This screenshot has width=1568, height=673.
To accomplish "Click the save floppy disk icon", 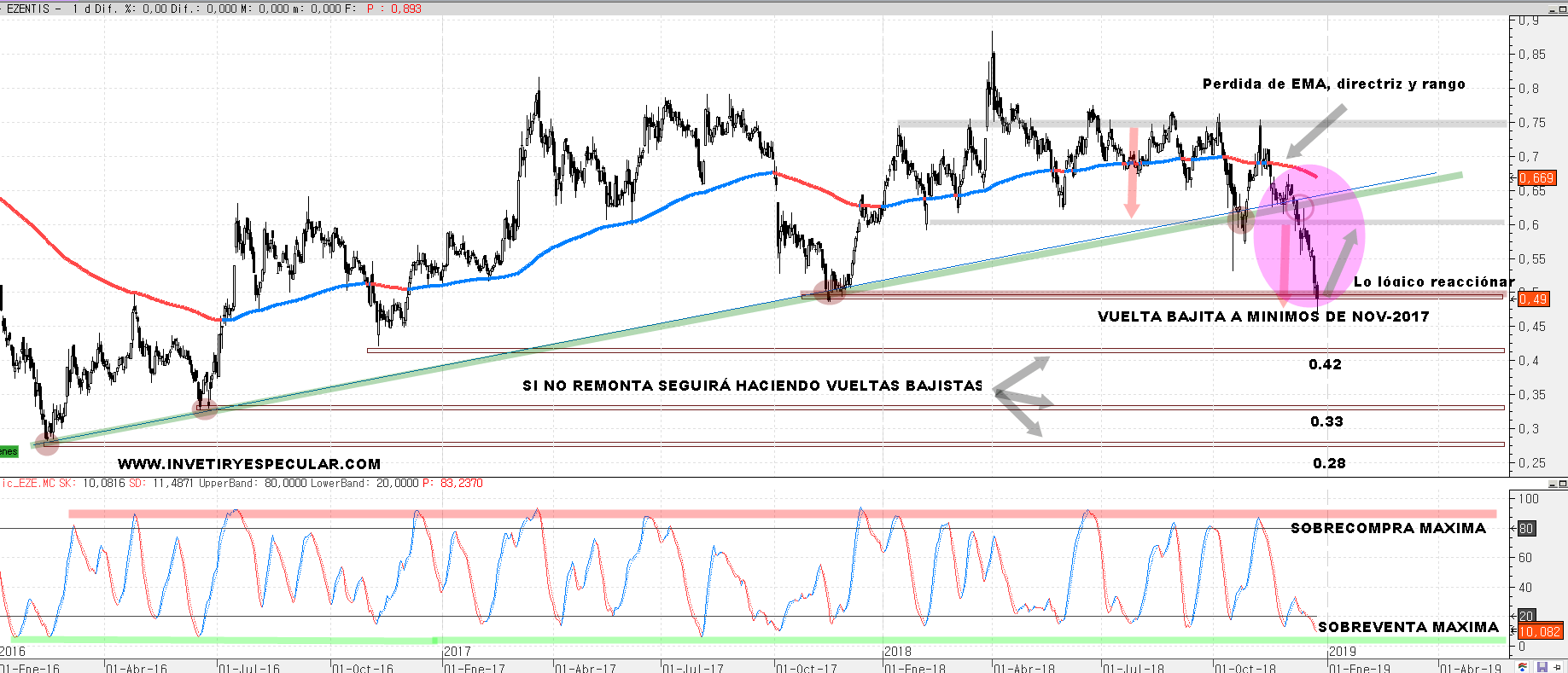I will tap(1542, 667).
